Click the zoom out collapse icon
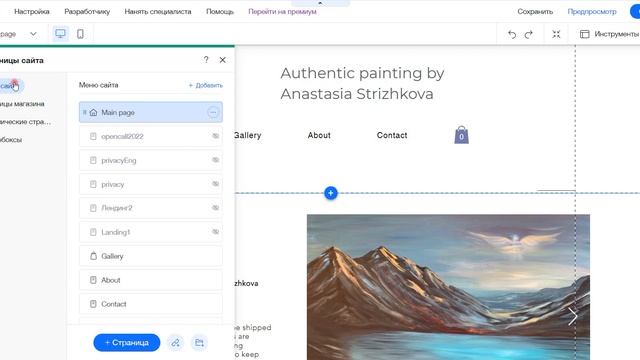The image size is (640, 360). 556,34
